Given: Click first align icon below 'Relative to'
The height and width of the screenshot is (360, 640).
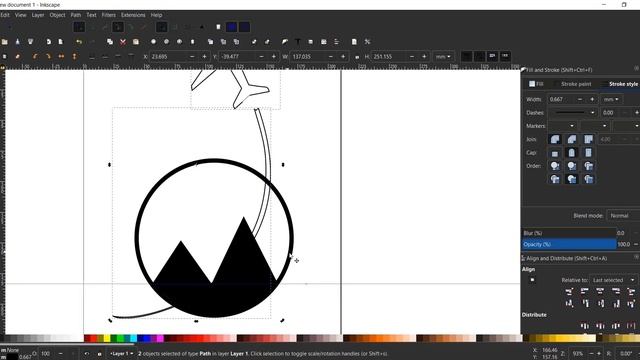Looking at the screenshot, I should (569, 291).
